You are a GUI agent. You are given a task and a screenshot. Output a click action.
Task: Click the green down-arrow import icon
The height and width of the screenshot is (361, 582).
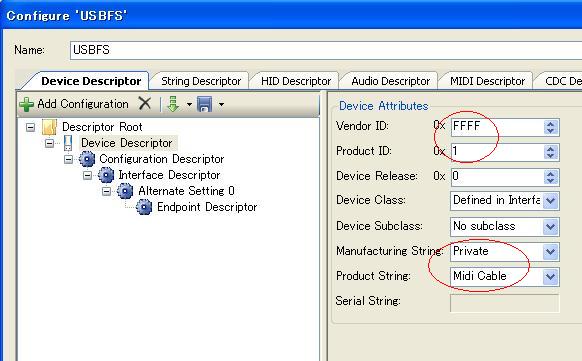click(x=173, y=104)
